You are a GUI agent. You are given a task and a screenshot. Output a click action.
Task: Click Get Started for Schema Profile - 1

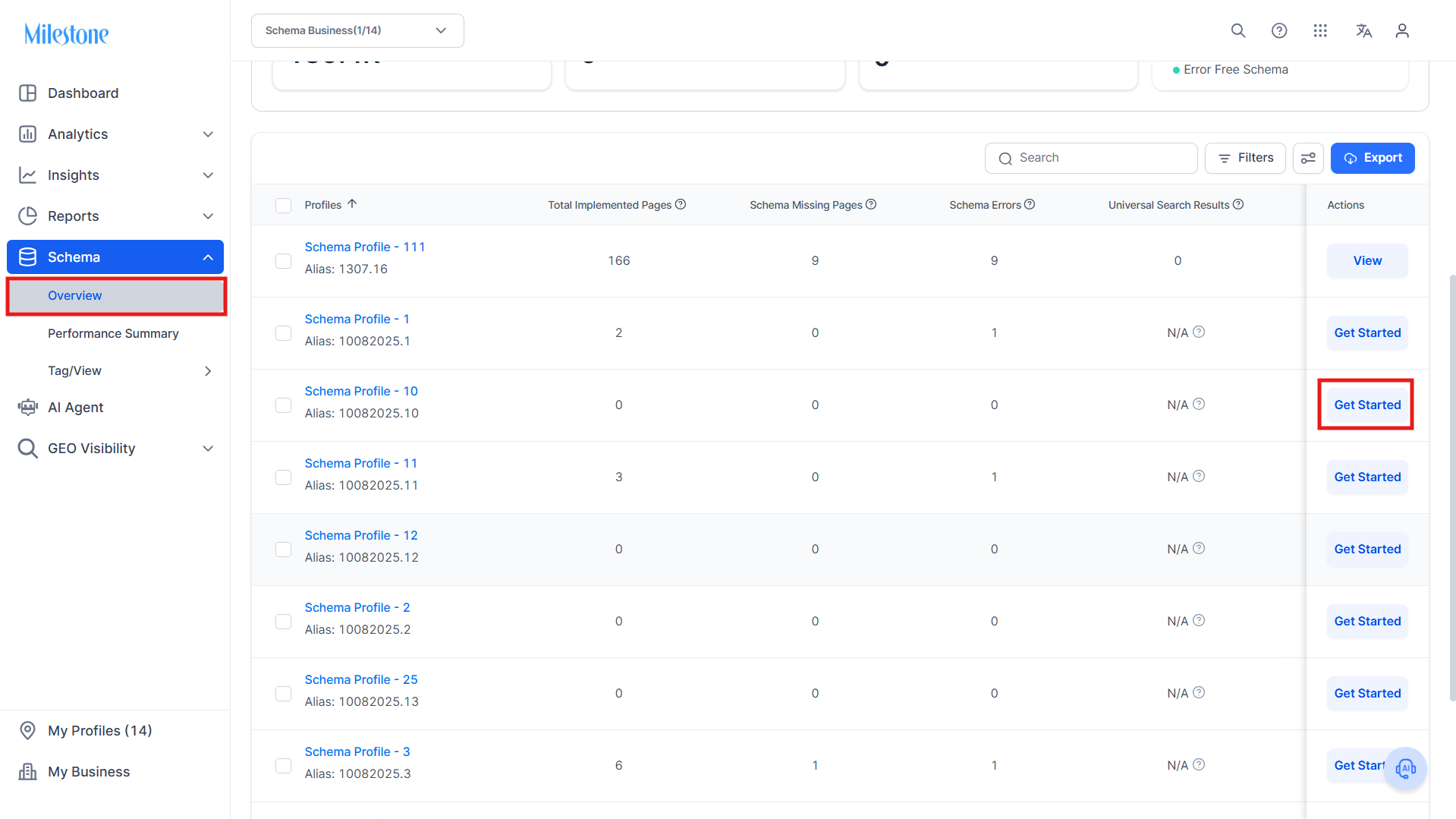pos(1367,332)
